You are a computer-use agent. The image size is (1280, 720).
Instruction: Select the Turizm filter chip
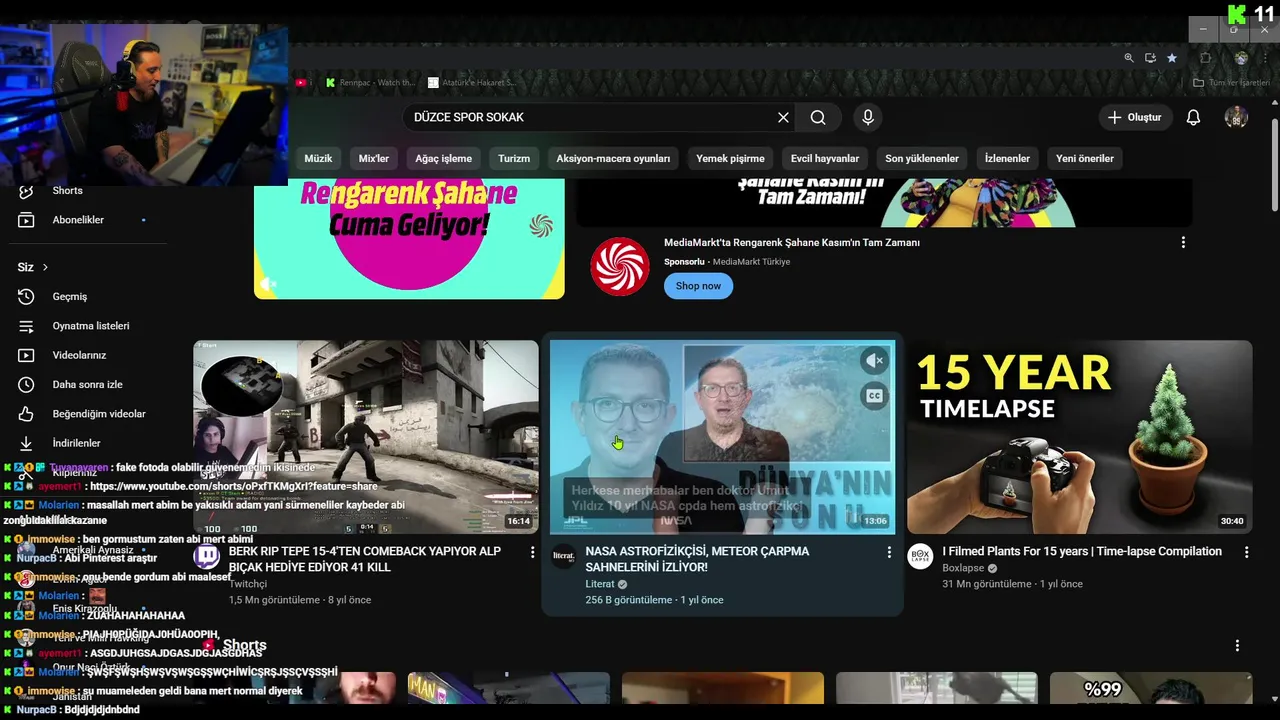tap(514, 158)
